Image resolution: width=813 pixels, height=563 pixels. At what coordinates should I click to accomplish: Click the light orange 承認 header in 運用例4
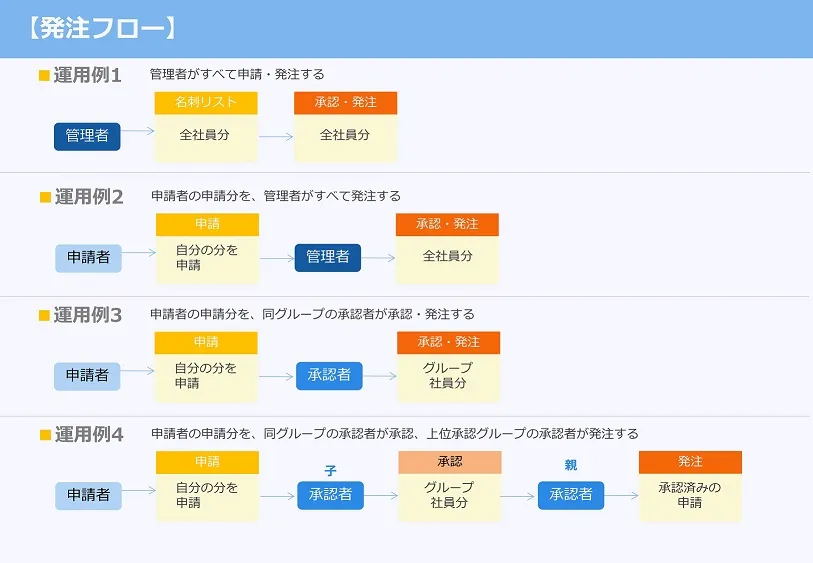(449, 462)
